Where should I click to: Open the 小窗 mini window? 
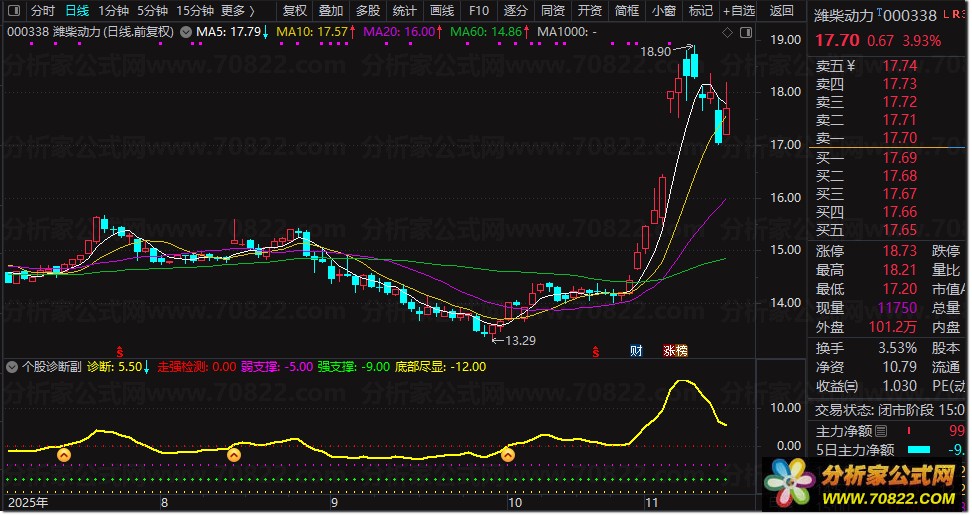[664, 11]
